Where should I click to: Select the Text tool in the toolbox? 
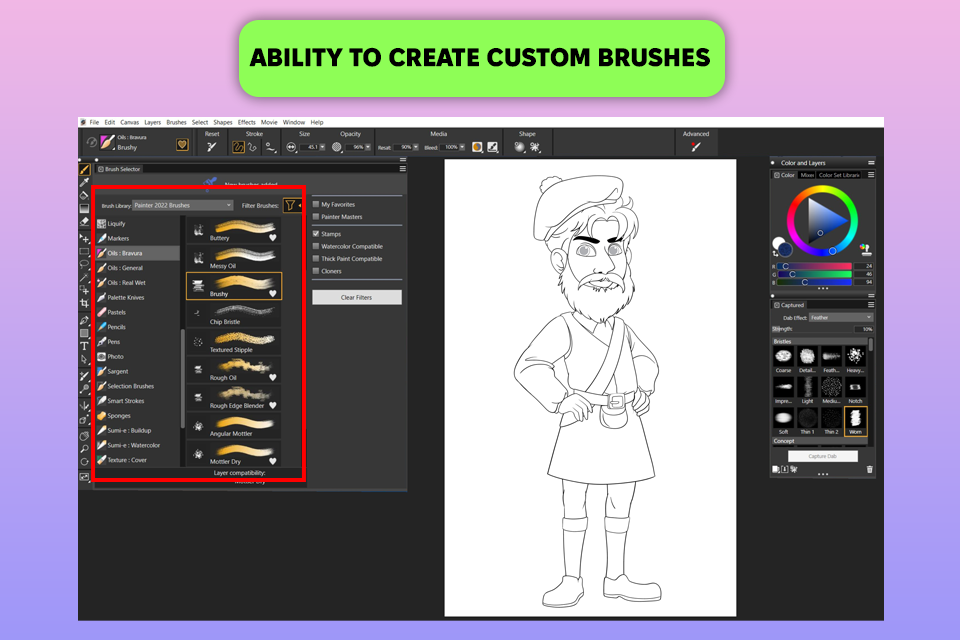click(84, 346)
